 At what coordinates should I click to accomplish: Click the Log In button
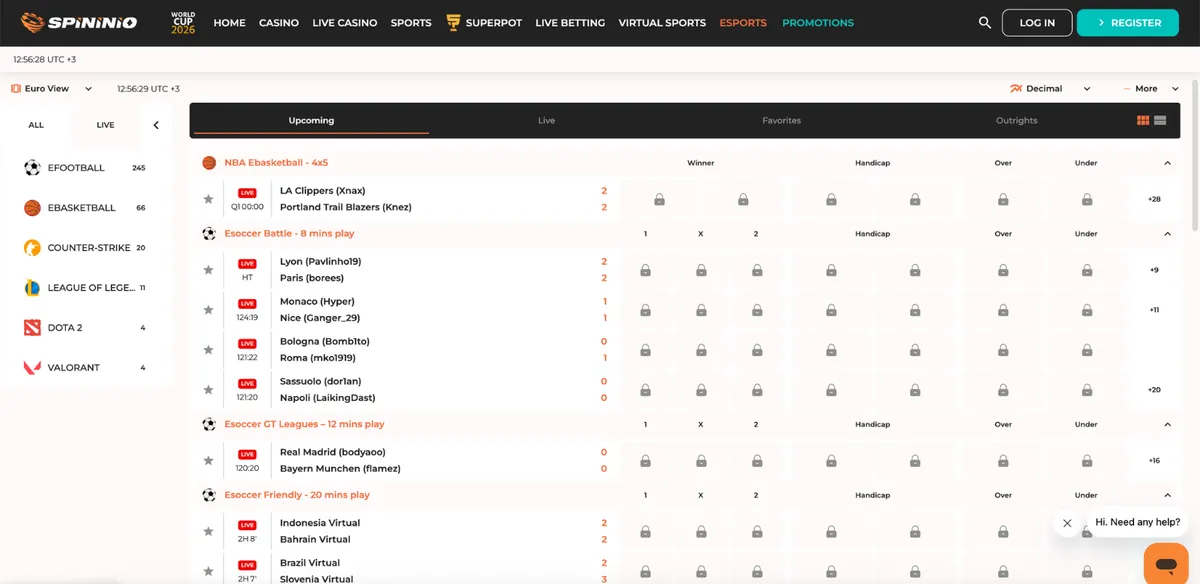(1037, 22)
